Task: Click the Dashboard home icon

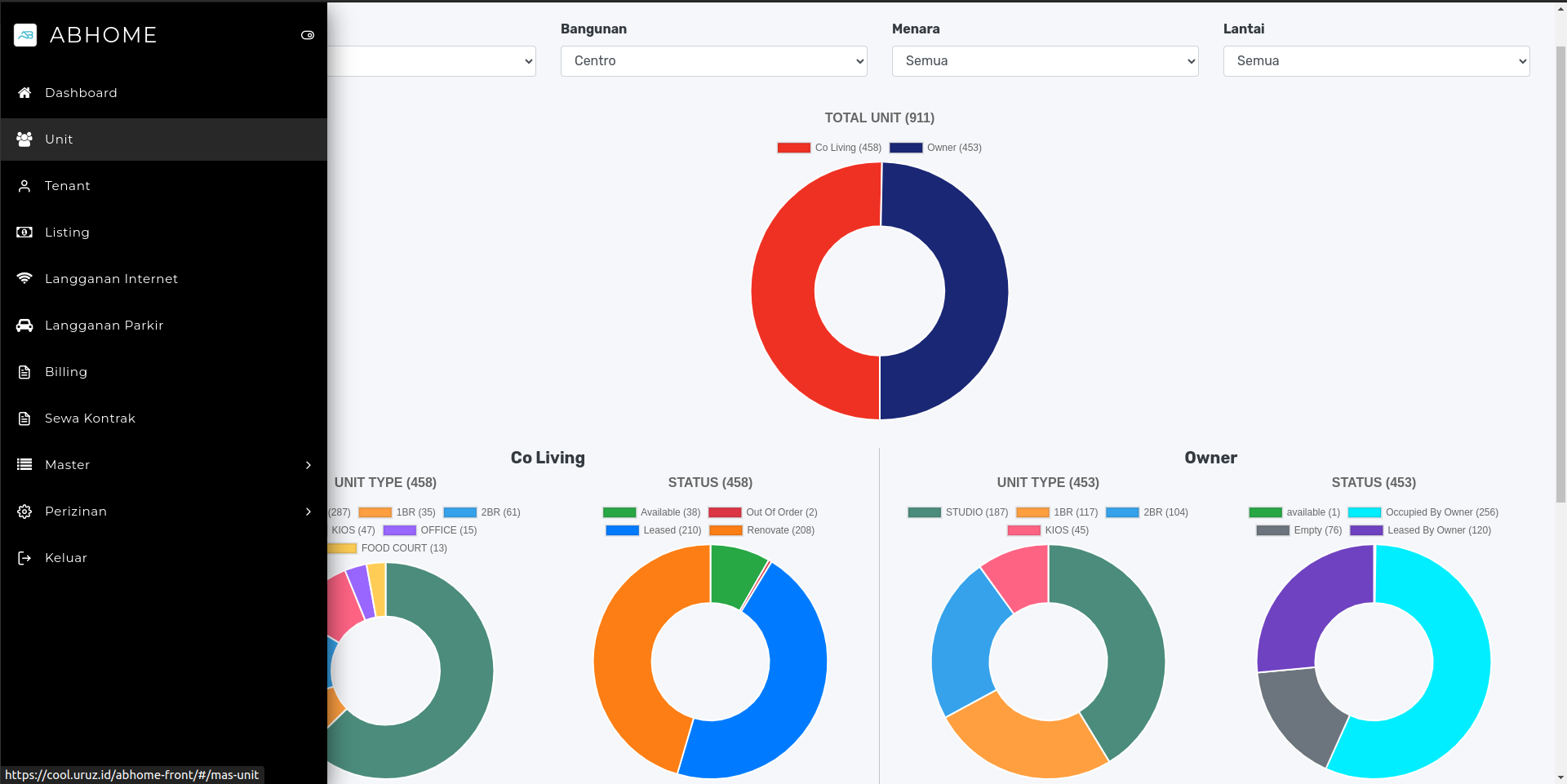Action: tap(24, 93)
